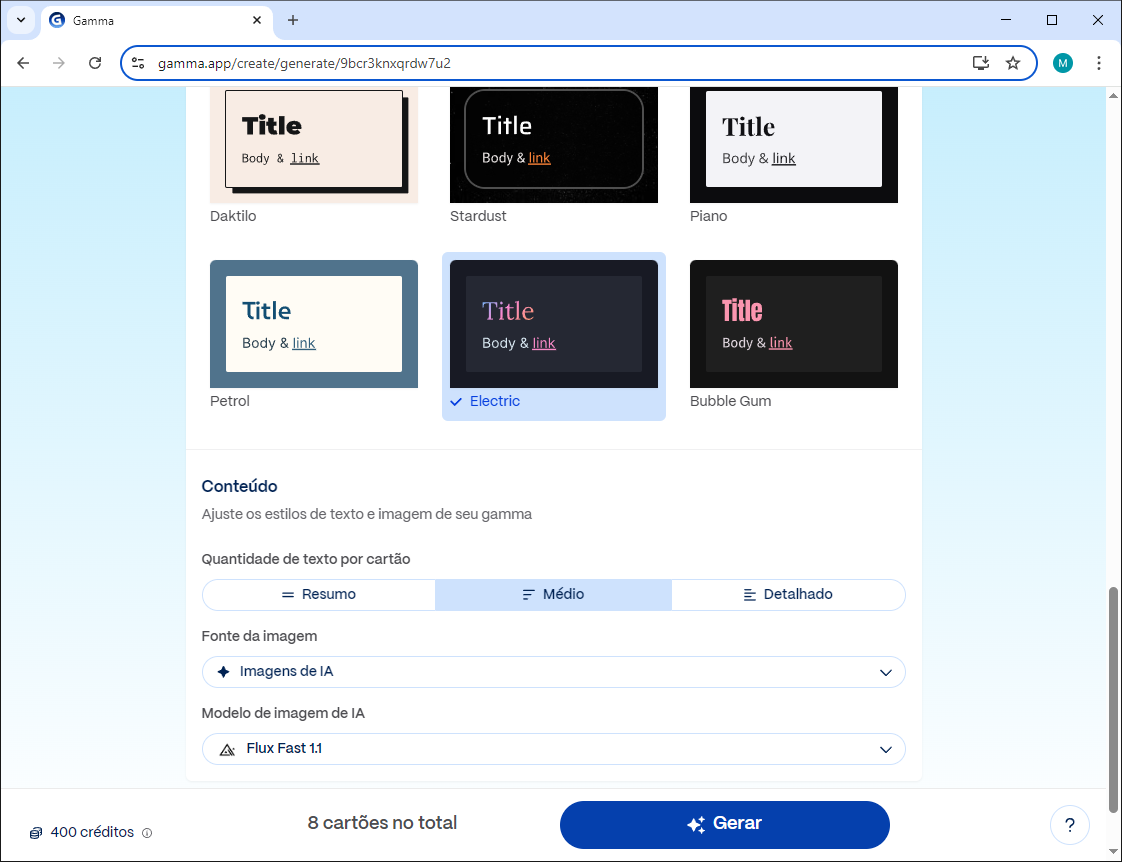Open the Flux Fast 1.1 model dropdown
This screenshot has width=1122, height=862.
coord(553,749)
